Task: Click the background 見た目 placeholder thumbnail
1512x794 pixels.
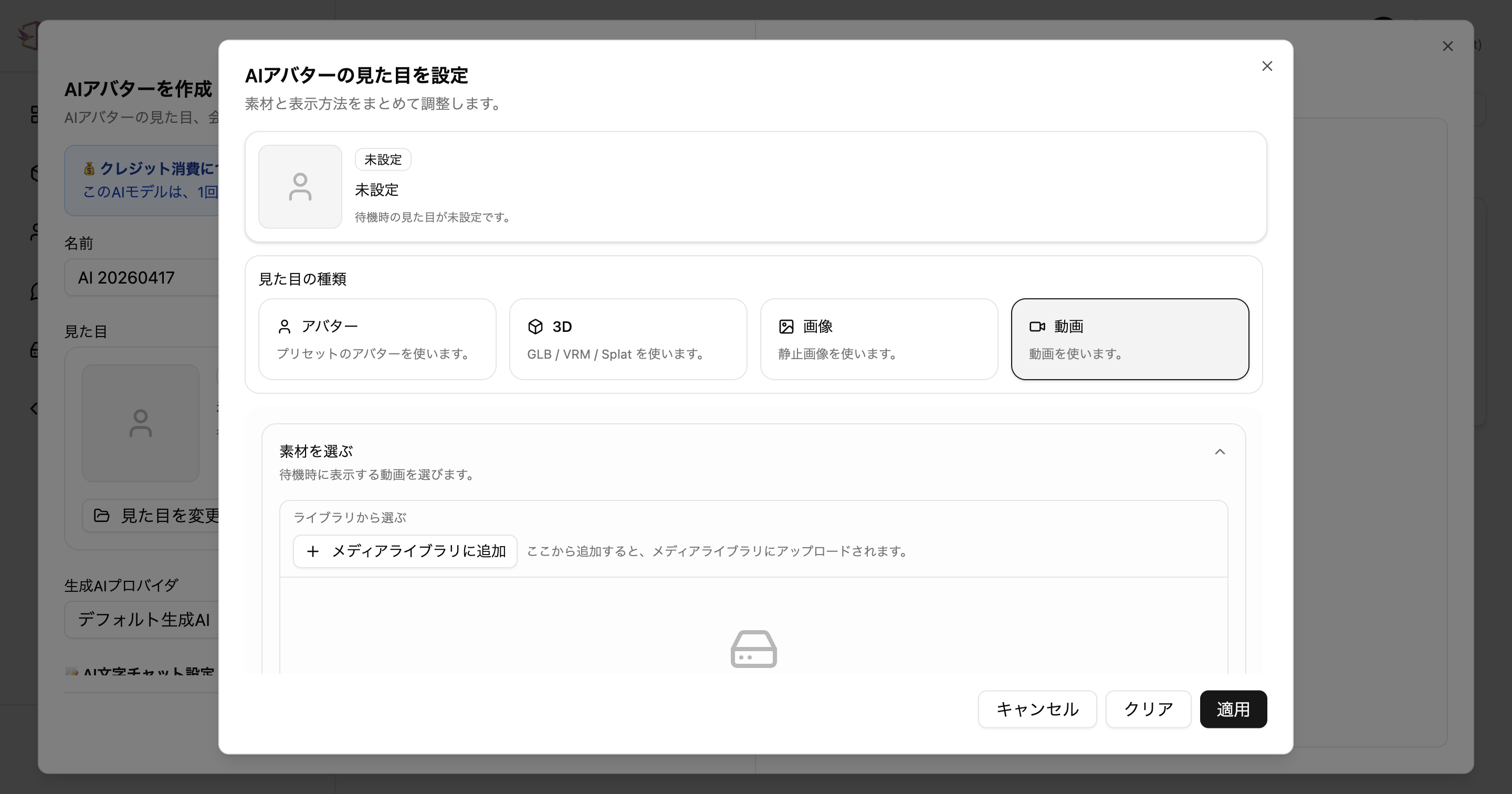Action: pyautogui.click(x=140, y=423)
